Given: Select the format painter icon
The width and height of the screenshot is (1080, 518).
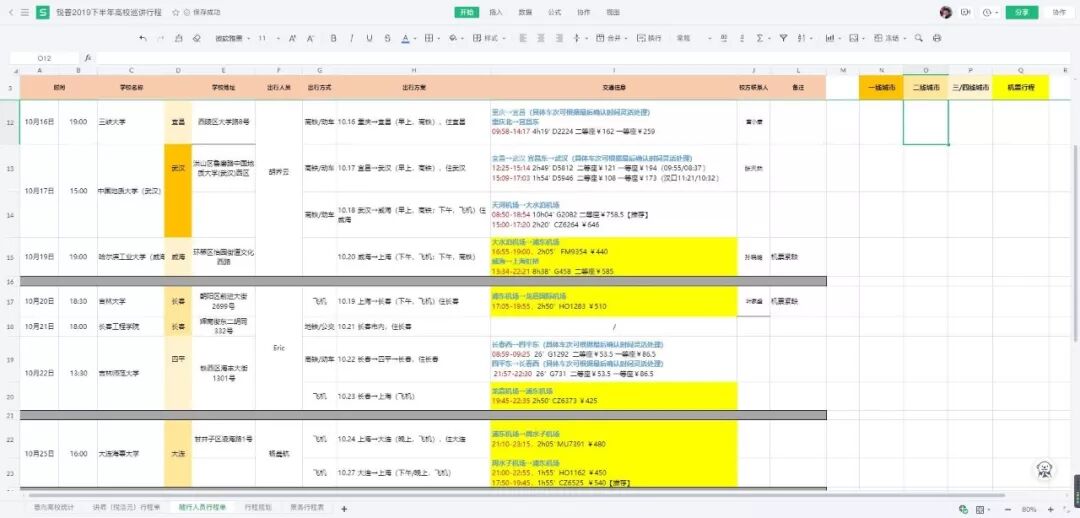Looking at the screenshot, I should 178,39.
